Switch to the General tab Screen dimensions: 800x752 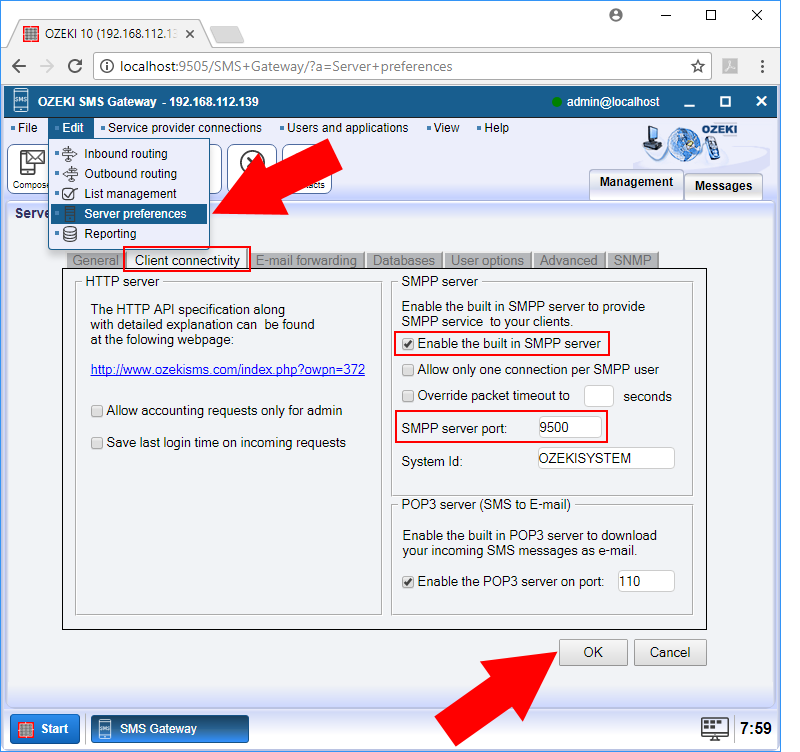[x=95, y=260]
